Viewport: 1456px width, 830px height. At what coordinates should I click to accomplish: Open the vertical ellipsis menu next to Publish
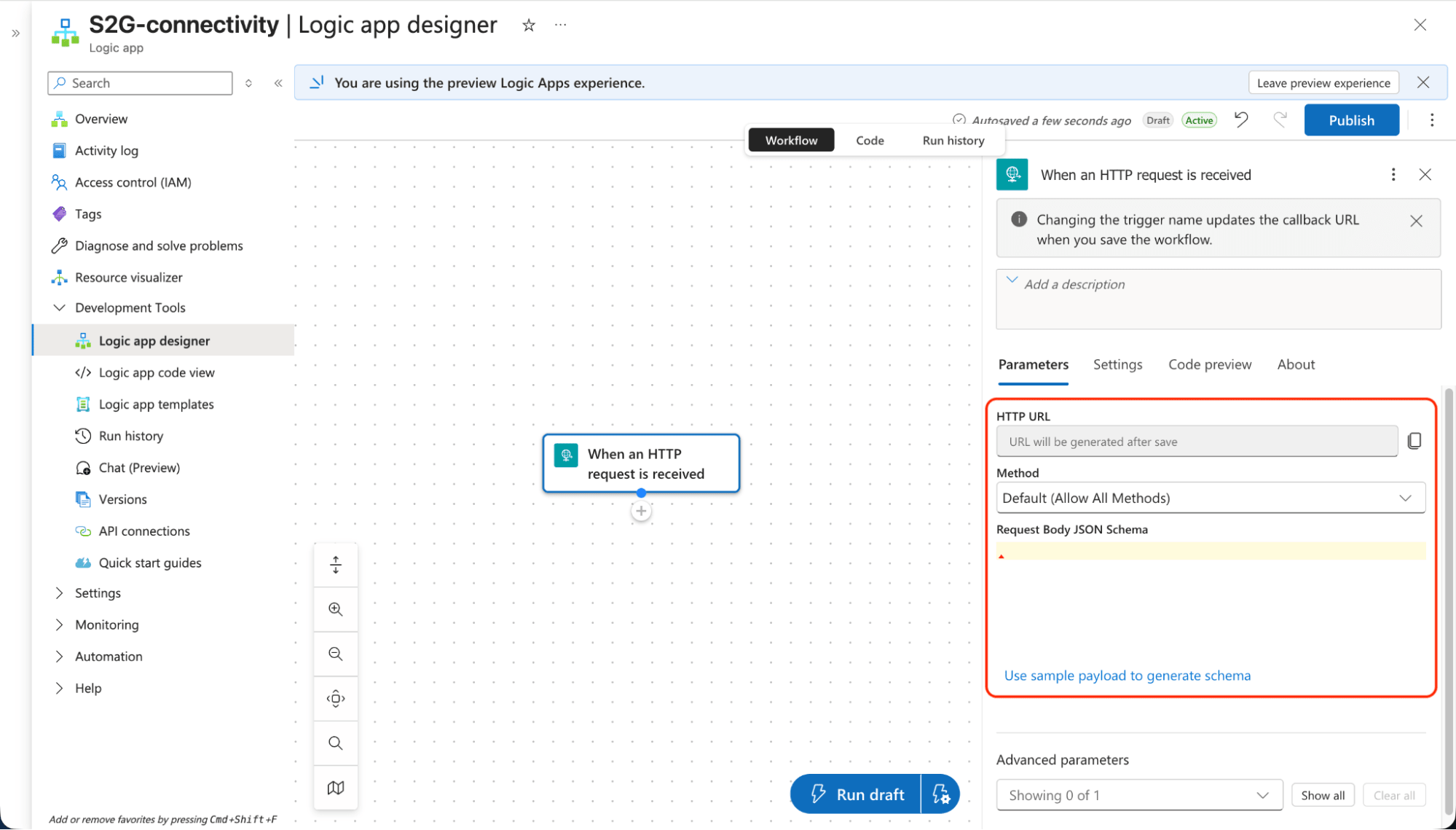[x=1431, y=120]
